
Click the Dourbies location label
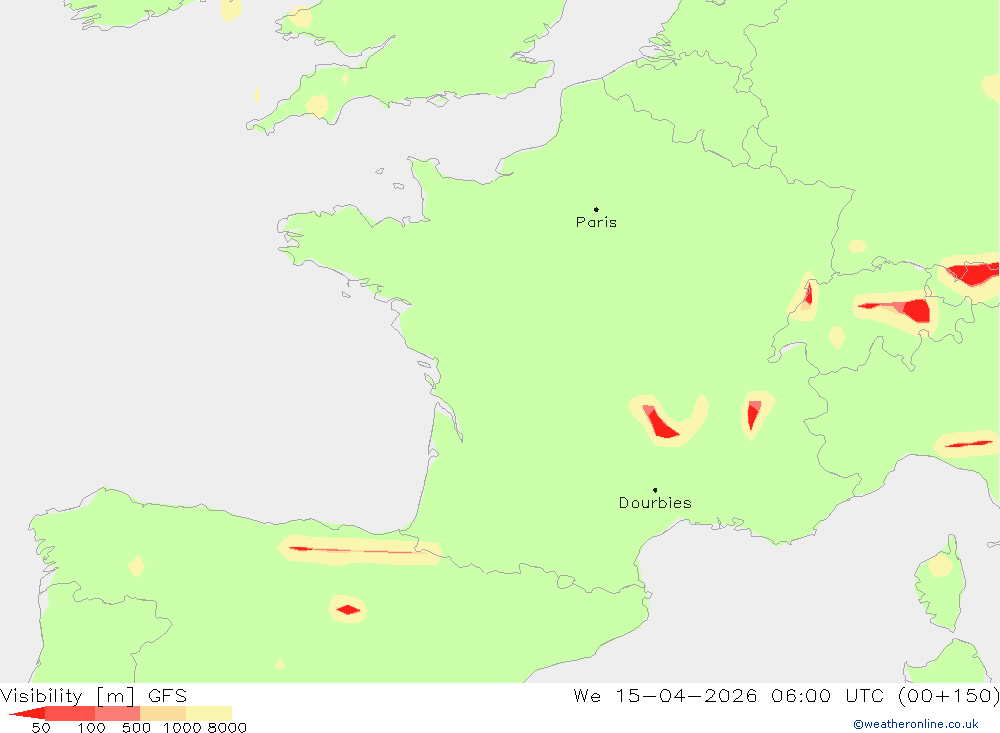pos(655,503)
